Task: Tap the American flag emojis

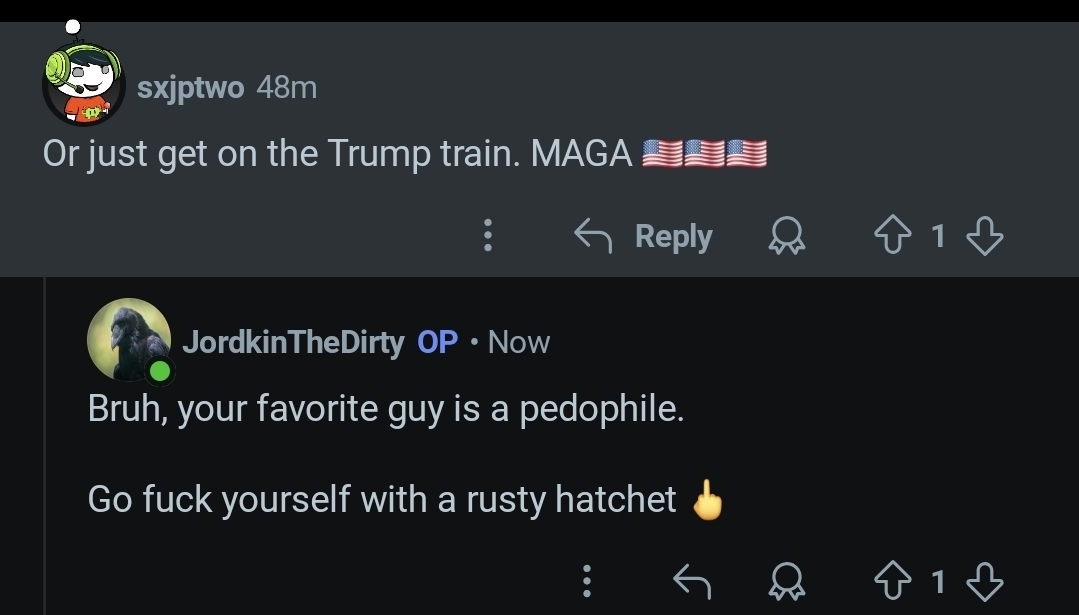Action: tap(704, 153)
